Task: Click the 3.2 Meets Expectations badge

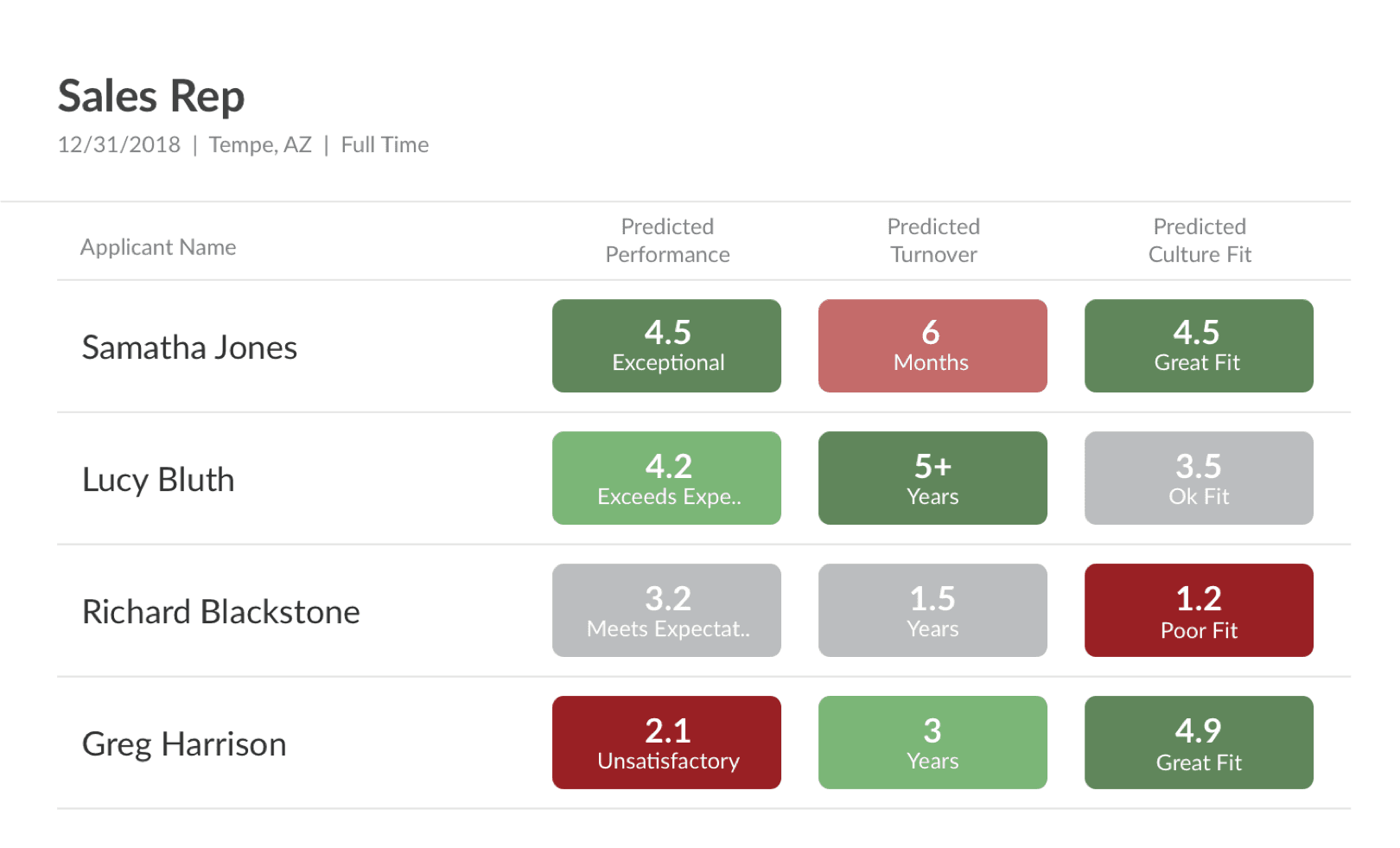Action: click(666, 610)
